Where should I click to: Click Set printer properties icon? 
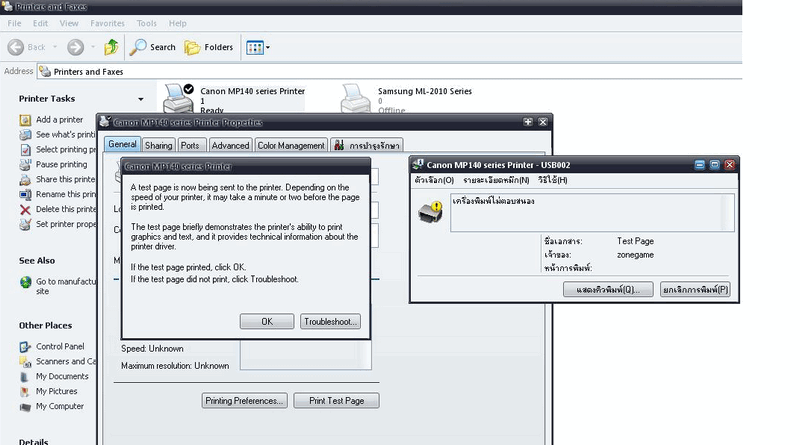click(x=25, y=224)
